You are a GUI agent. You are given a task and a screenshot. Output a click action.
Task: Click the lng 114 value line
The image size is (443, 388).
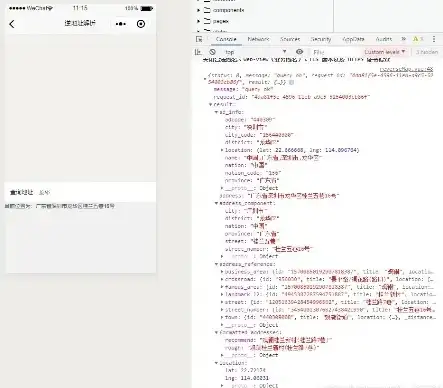coord(247,378)
